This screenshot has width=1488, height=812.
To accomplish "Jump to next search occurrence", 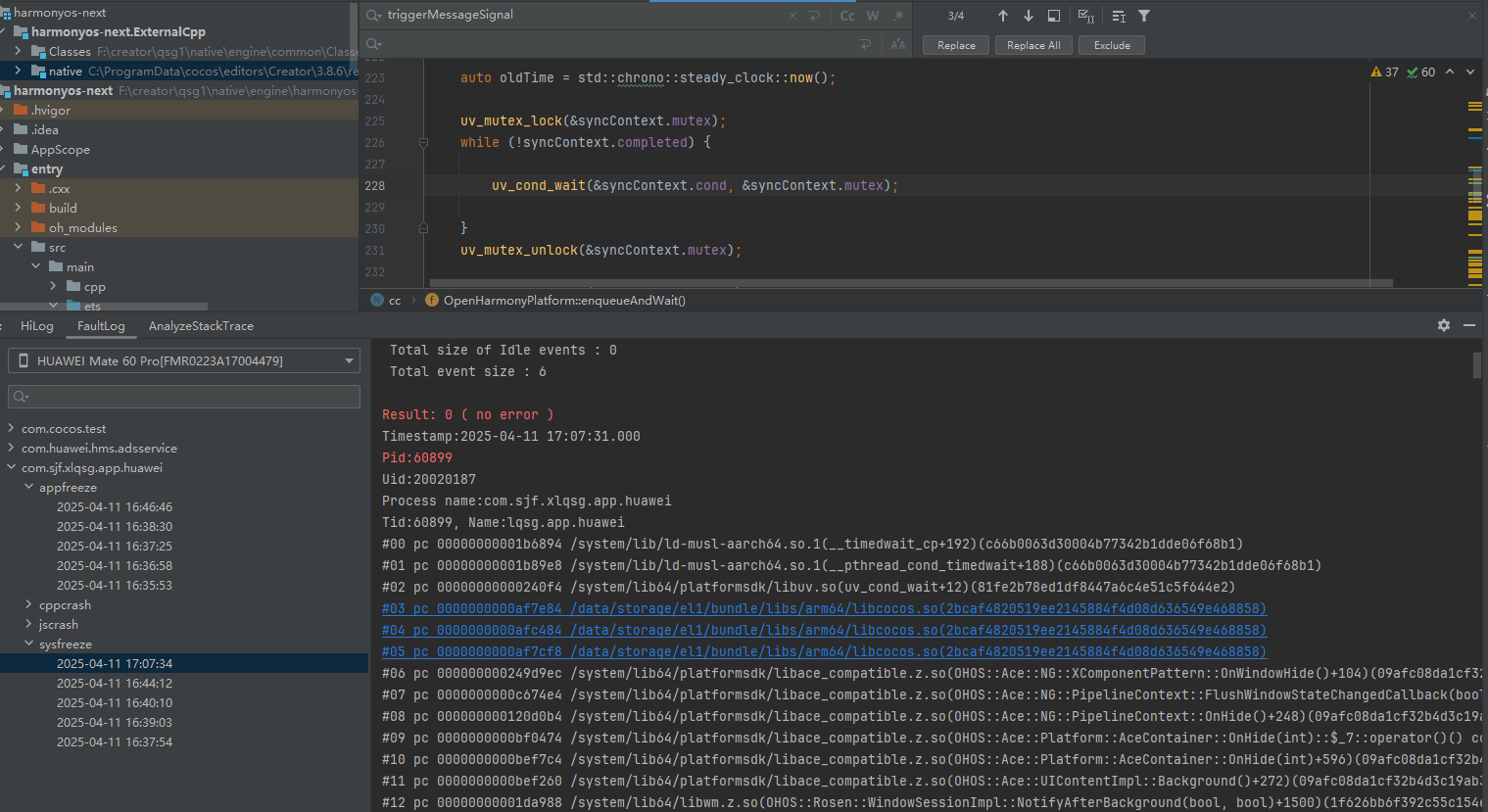I will 1028,16.
